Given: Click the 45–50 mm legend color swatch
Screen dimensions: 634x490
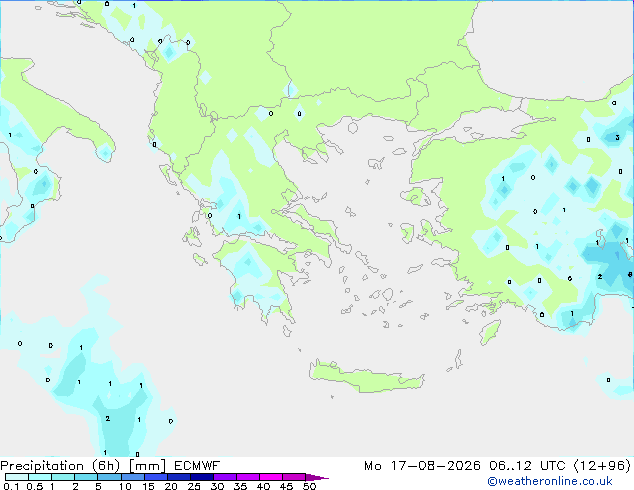Looking at the screenshot, I should (x=294, y=477).
